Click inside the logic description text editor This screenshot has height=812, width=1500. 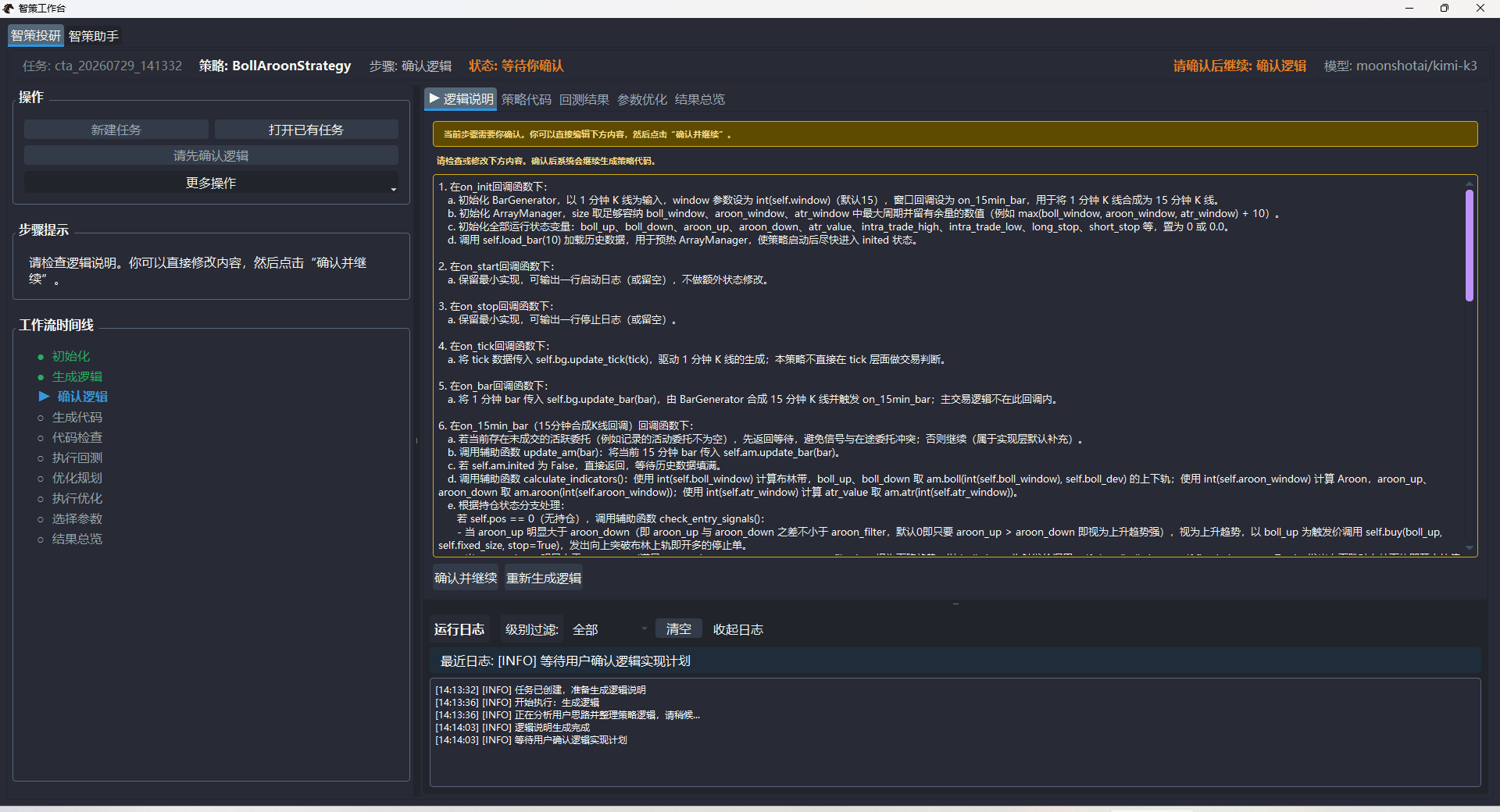(x=948, y=365)
